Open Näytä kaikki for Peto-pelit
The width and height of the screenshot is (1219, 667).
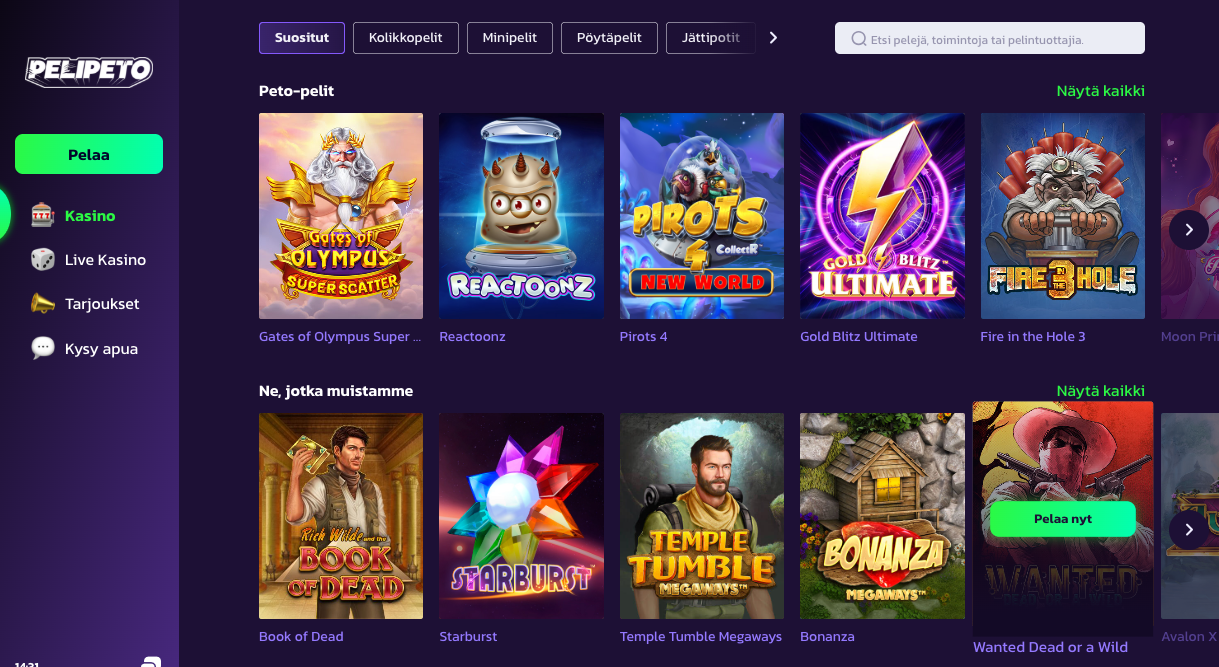coord(1101,90)
